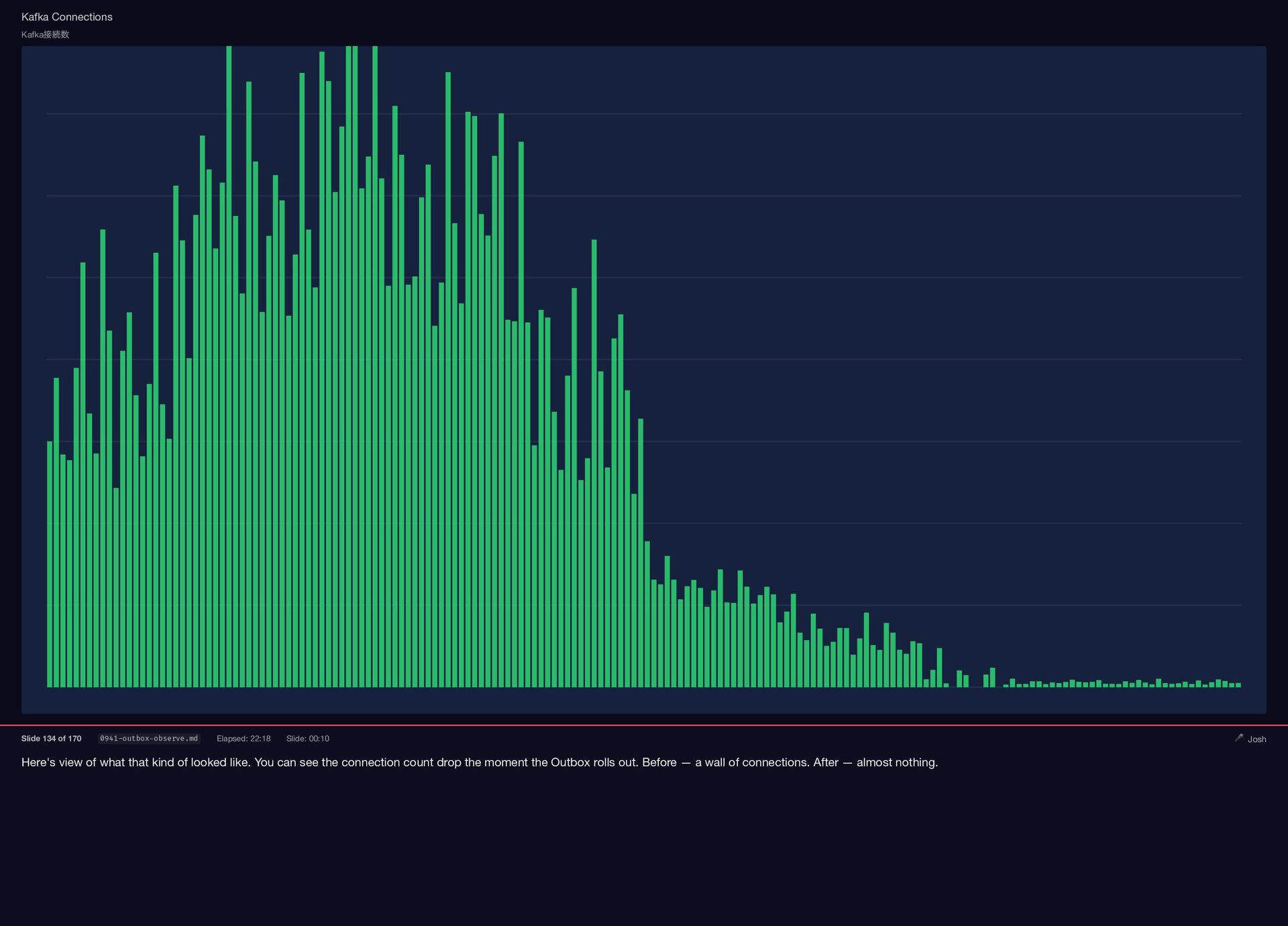Click the Kafka Connections chart title
Viewport: 1288px width, 926px height.
pos(66,17)
